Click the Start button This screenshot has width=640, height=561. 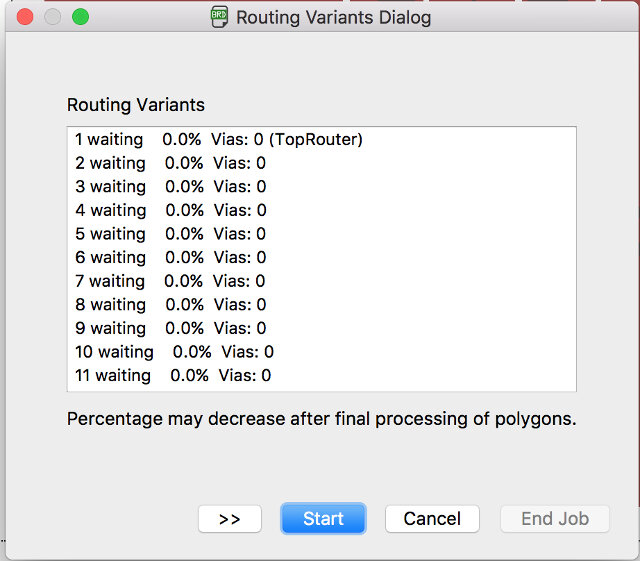[323, 519]
